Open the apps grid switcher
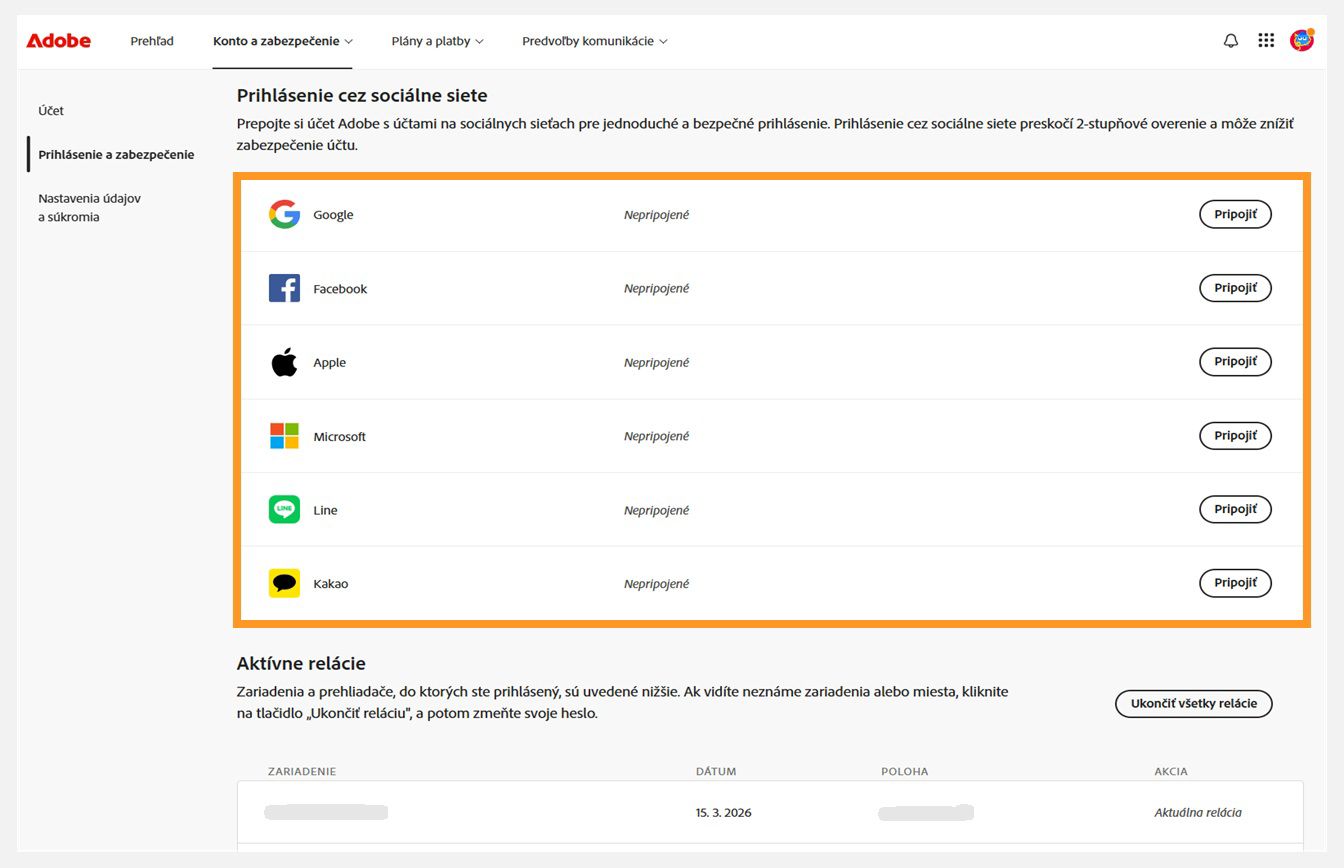Viewport: 1344px width, 868px height. tap(1266, 41)
